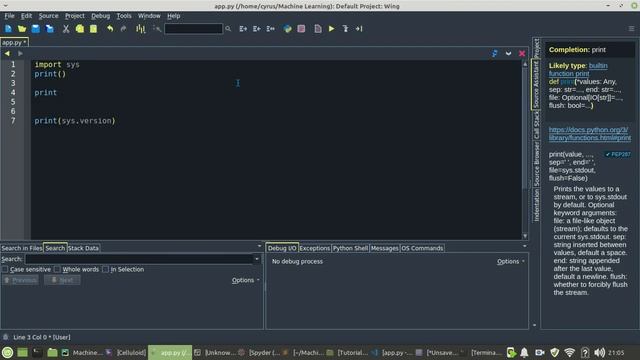Image resolution: width=640 pixels, height=360 pixels.
Task: Open the Window menu
Action: [149, 16]
